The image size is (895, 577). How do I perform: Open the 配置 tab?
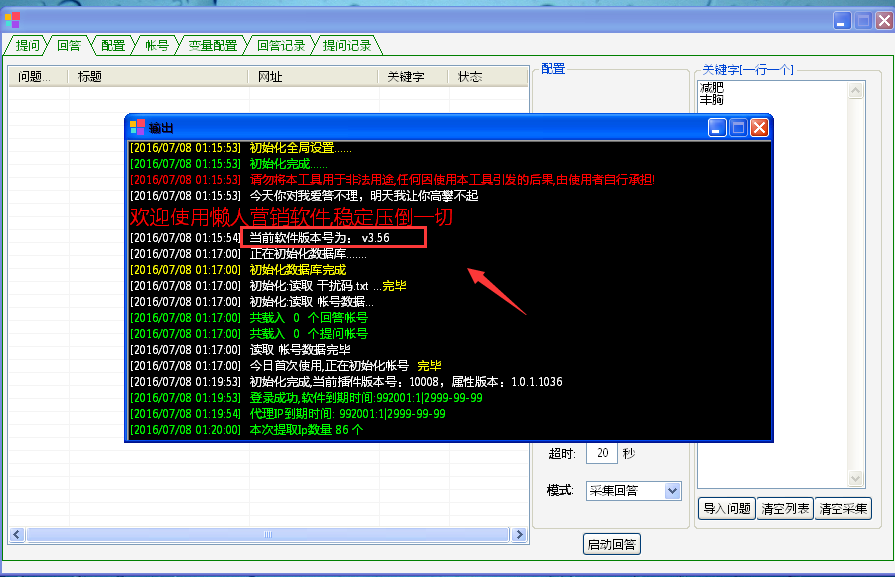(113, 45)
